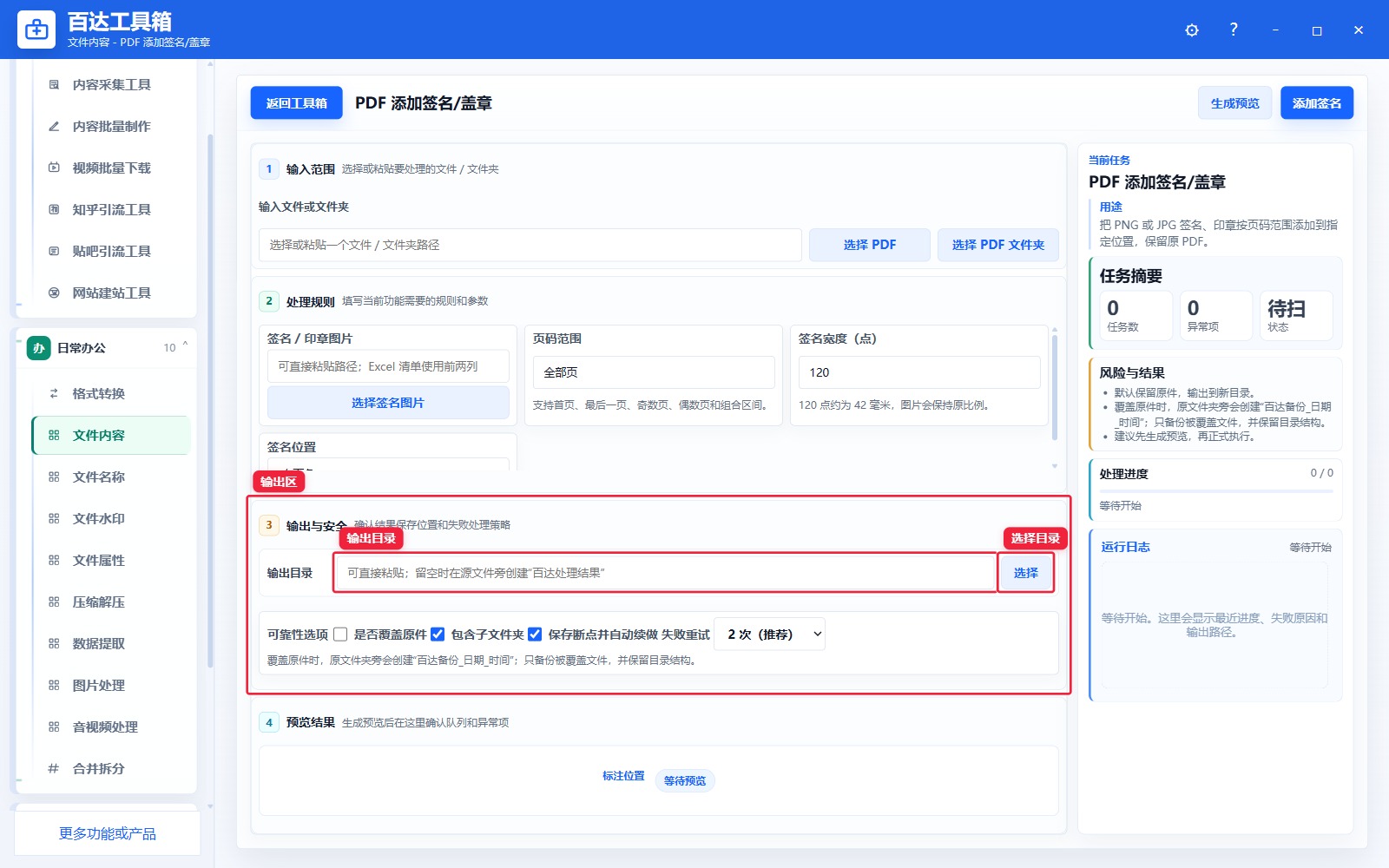Image resolution: width=1389 pixels, height=868 pixels.
Task: Select 压缩解压 in the sidebar
Action: point(111,602)
